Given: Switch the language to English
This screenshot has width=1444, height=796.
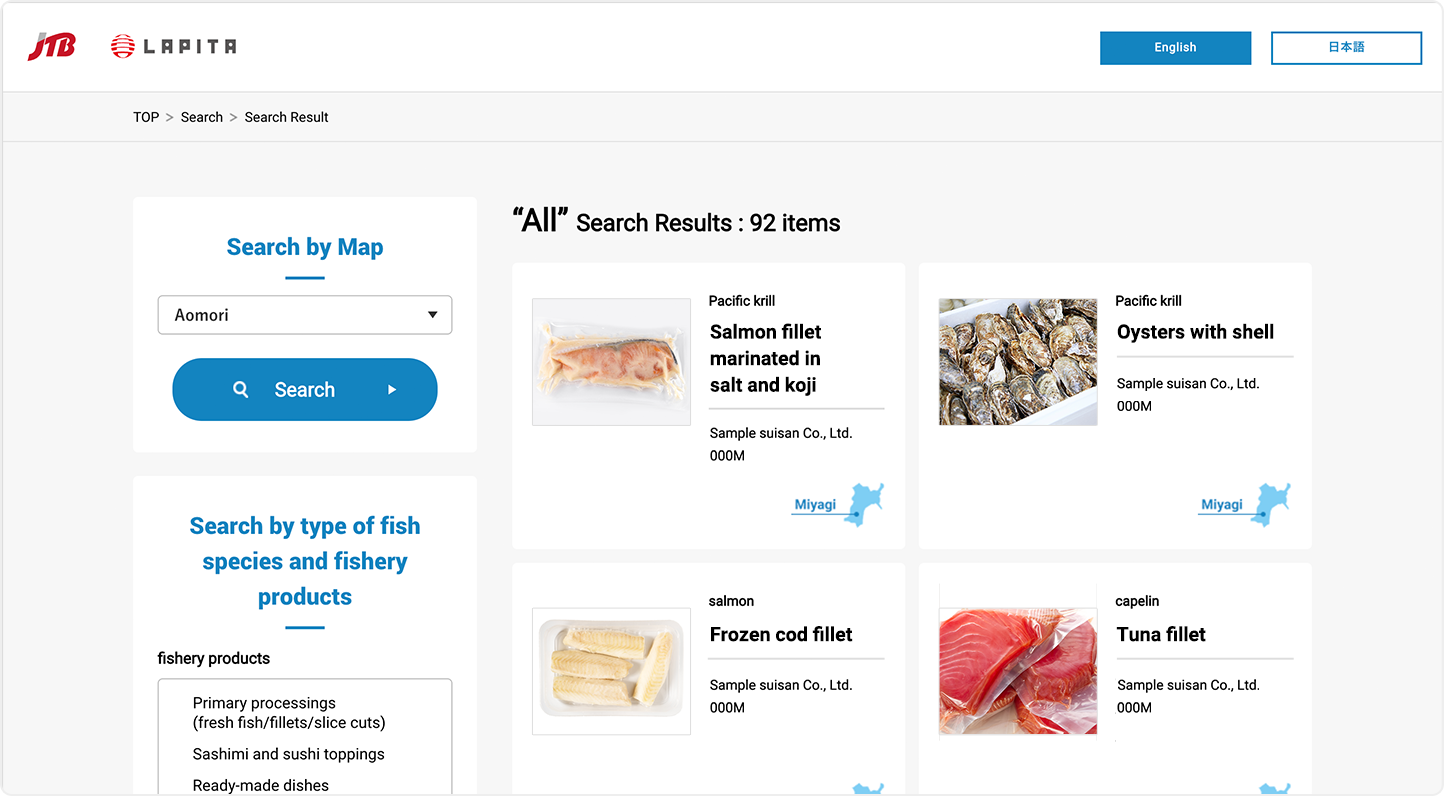Looking at the screenshot, I should coord(1175,48).
